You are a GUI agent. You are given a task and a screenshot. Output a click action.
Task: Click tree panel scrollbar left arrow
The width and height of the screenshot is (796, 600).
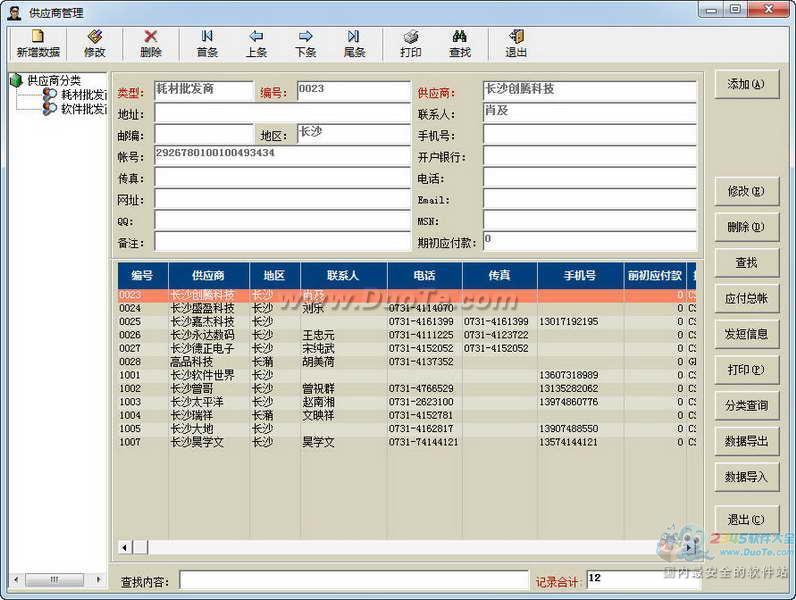coord(17,579)
